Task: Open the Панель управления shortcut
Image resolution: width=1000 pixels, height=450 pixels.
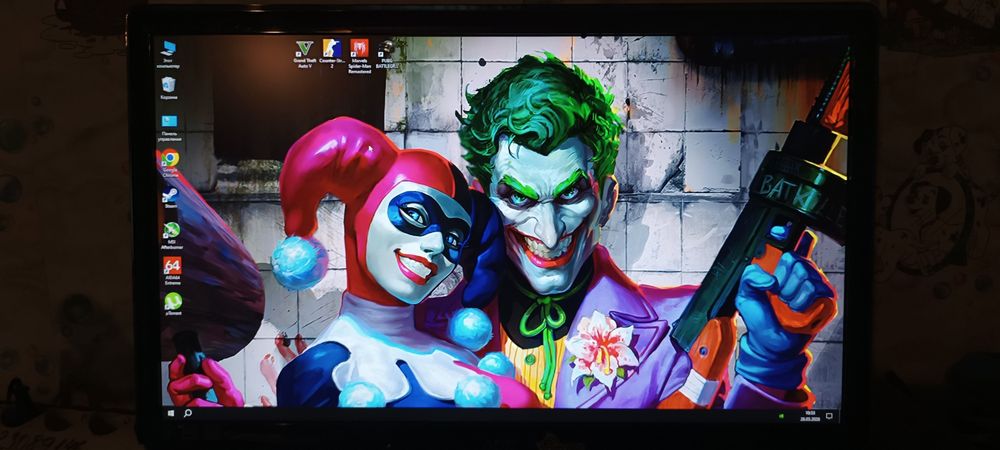Action: (169, 127)
